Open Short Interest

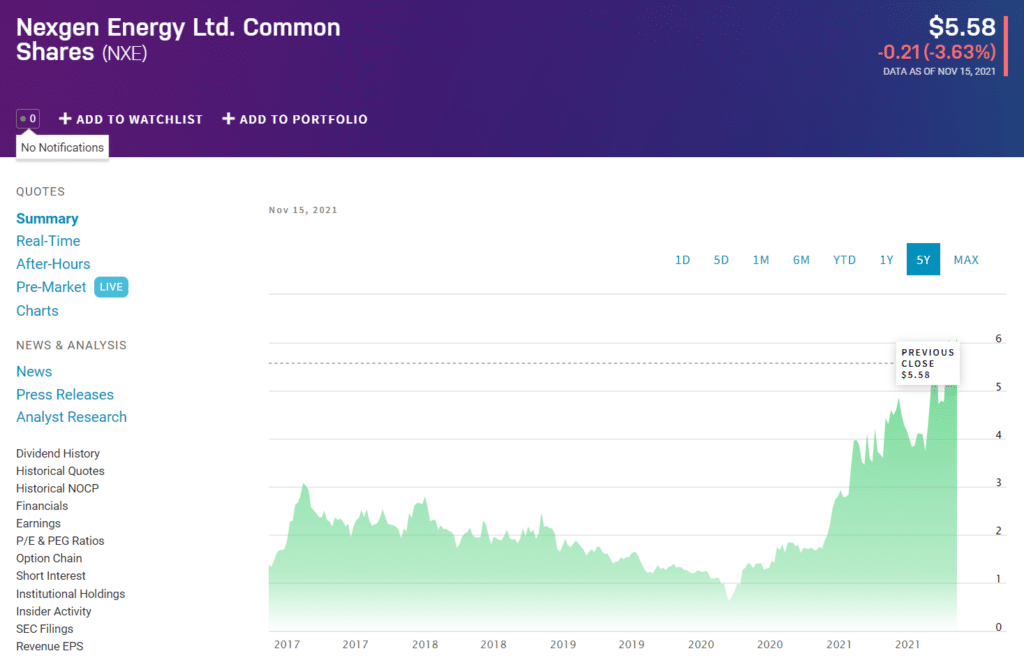[x=51, y=576]
